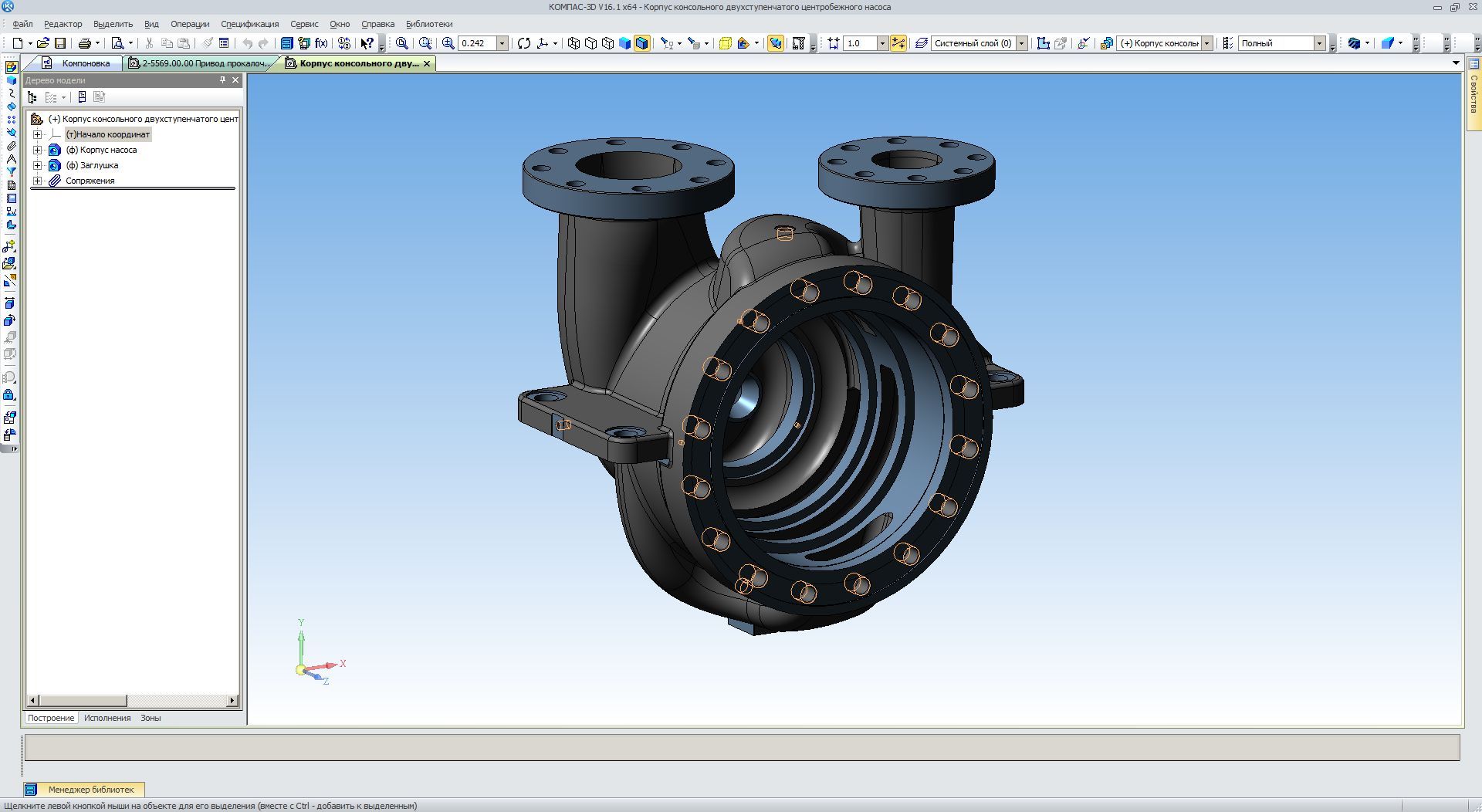
Task: Switch to the Исполнения tree tab
Action: 107,718
